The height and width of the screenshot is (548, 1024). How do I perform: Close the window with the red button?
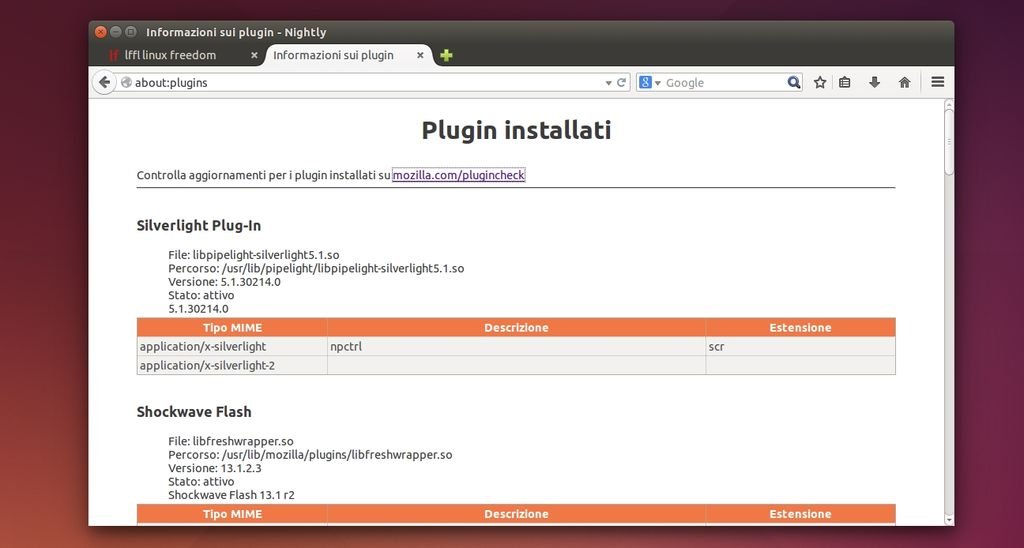click(101, 31)
